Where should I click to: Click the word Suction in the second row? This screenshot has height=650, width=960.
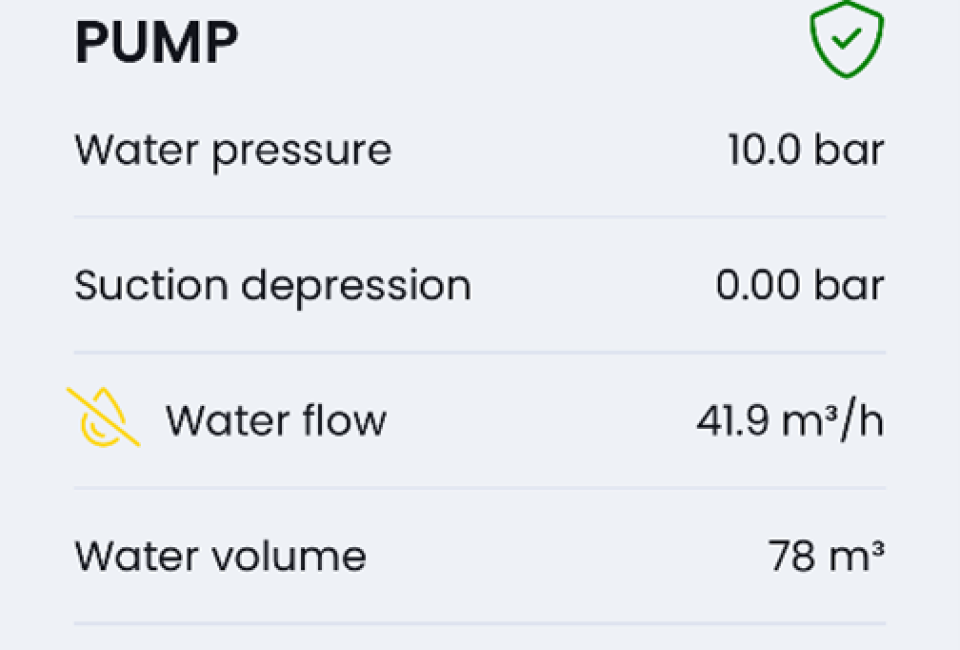(152, 286)
